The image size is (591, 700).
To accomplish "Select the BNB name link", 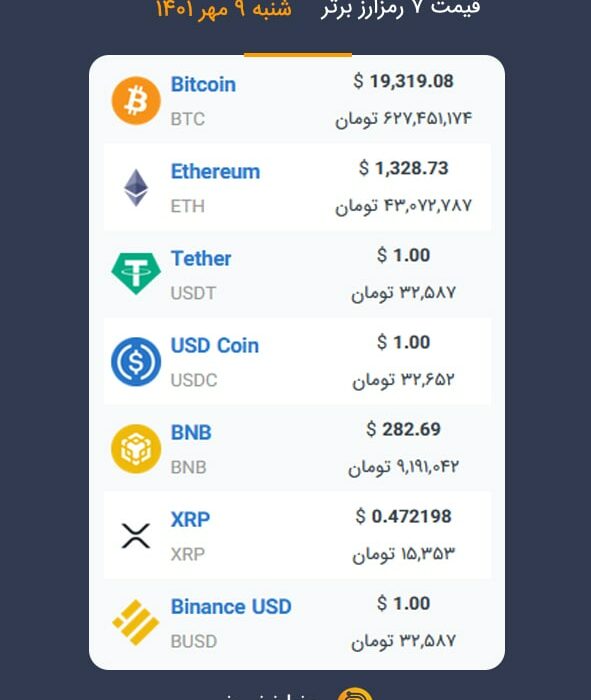I will click(x=191, y=433).
